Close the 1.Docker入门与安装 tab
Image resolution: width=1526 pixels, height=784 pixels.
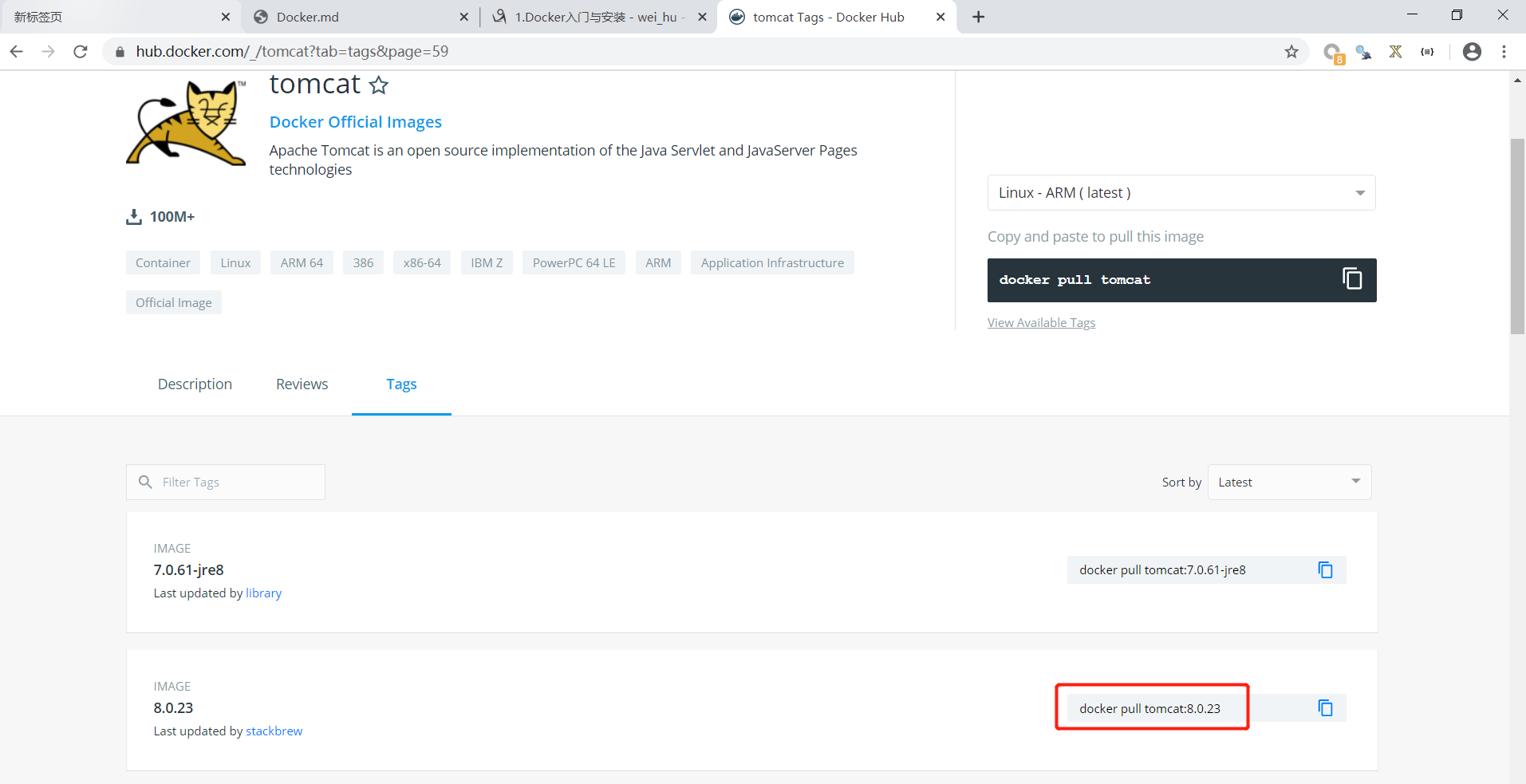(x=702, y=17)
